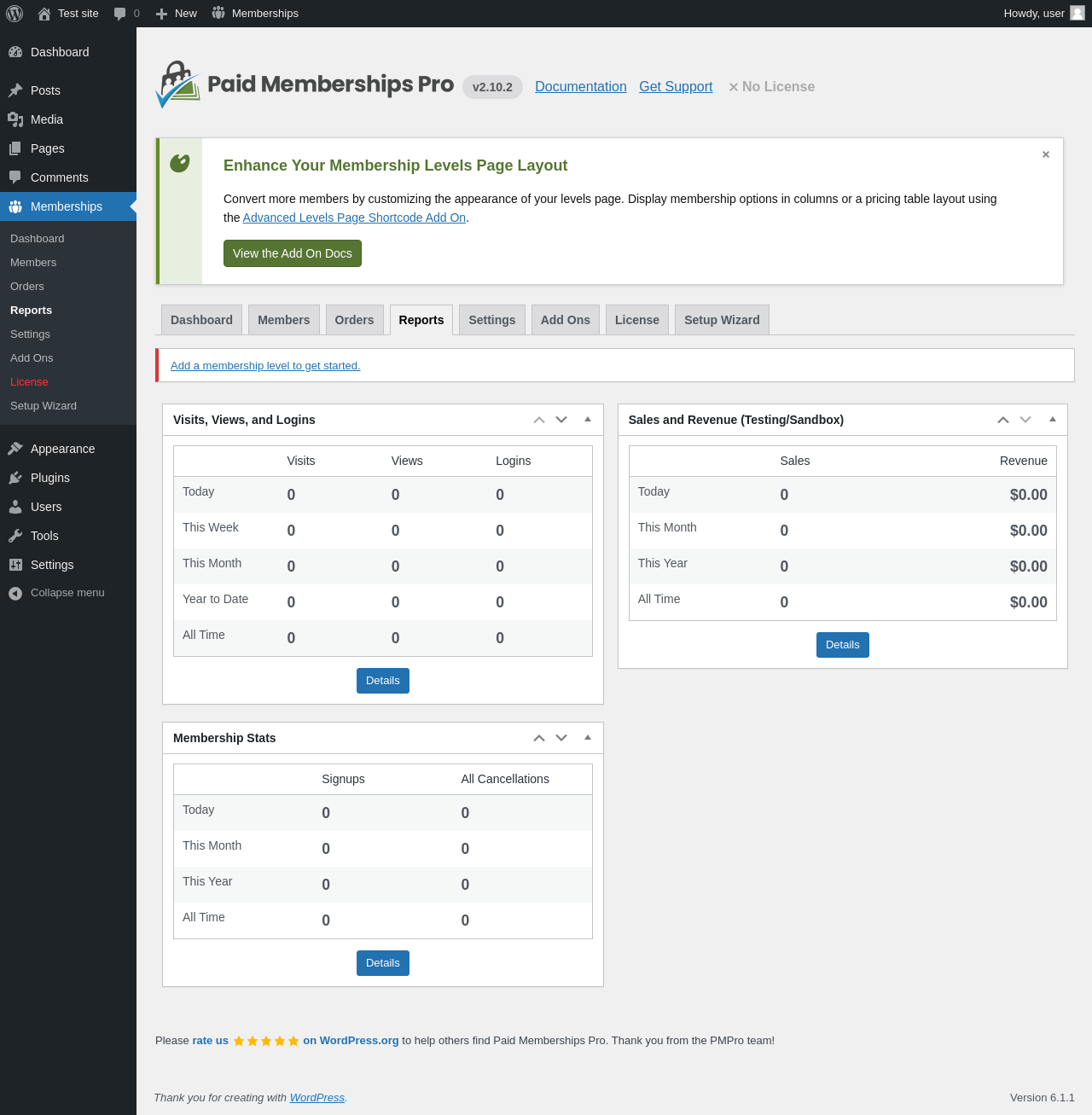Click the New plus icon in admin bar
1092x1115 pixels.
(x=161, y=14)
